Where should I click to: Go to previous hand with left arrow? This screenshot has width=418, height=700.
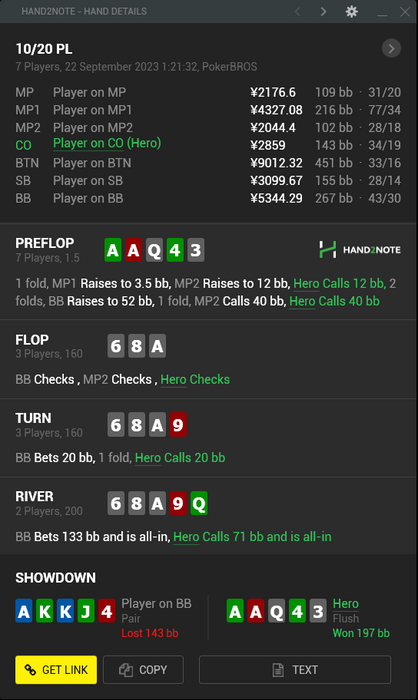(x=297, y=12)
